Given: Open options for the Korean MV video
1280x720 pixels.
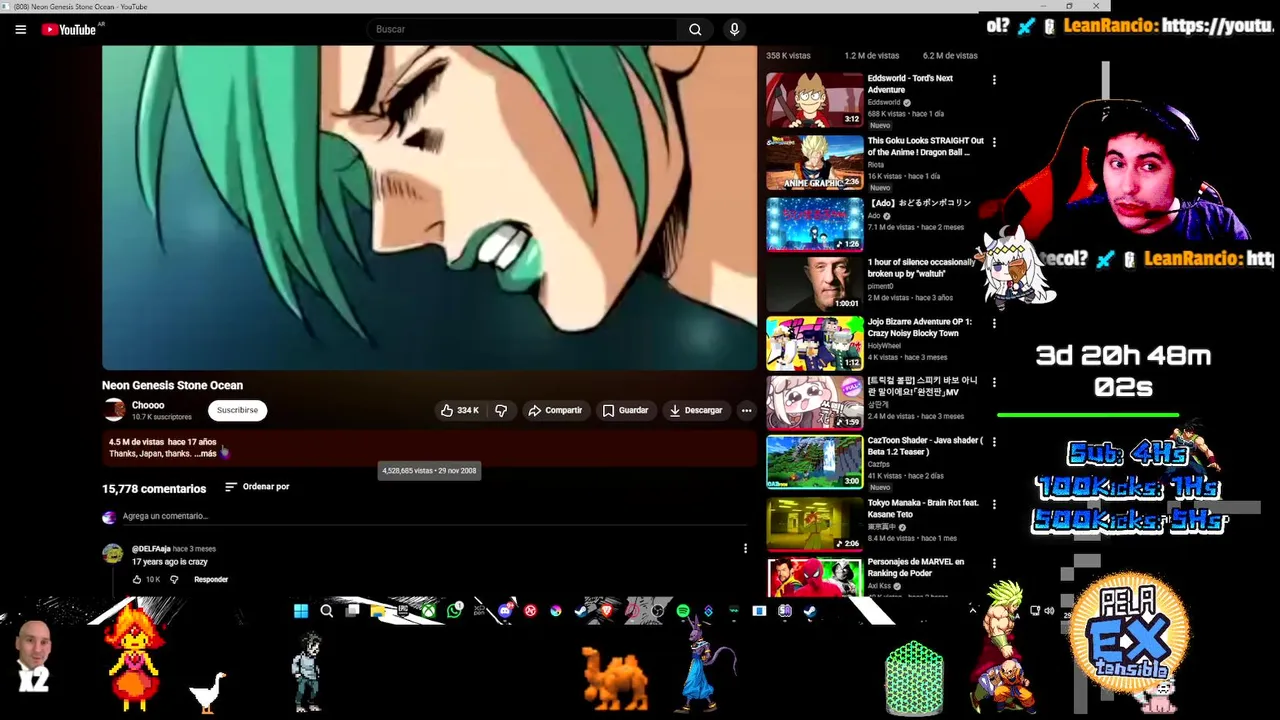Looking at the screenshot, I should tap(994, 382).
